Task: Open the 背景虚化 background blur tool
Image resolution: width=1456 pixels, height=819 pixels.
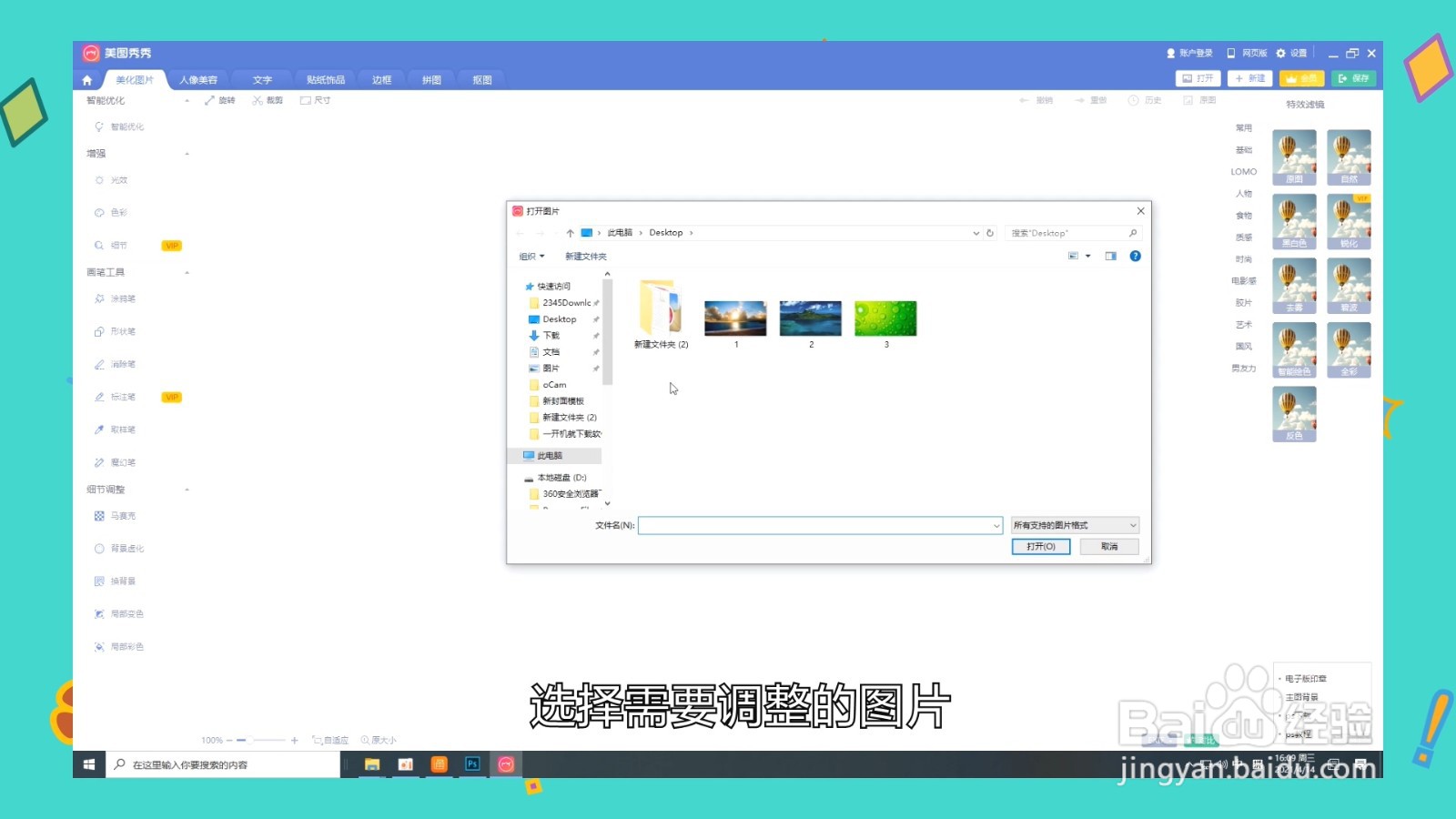Action: (119, 549)
